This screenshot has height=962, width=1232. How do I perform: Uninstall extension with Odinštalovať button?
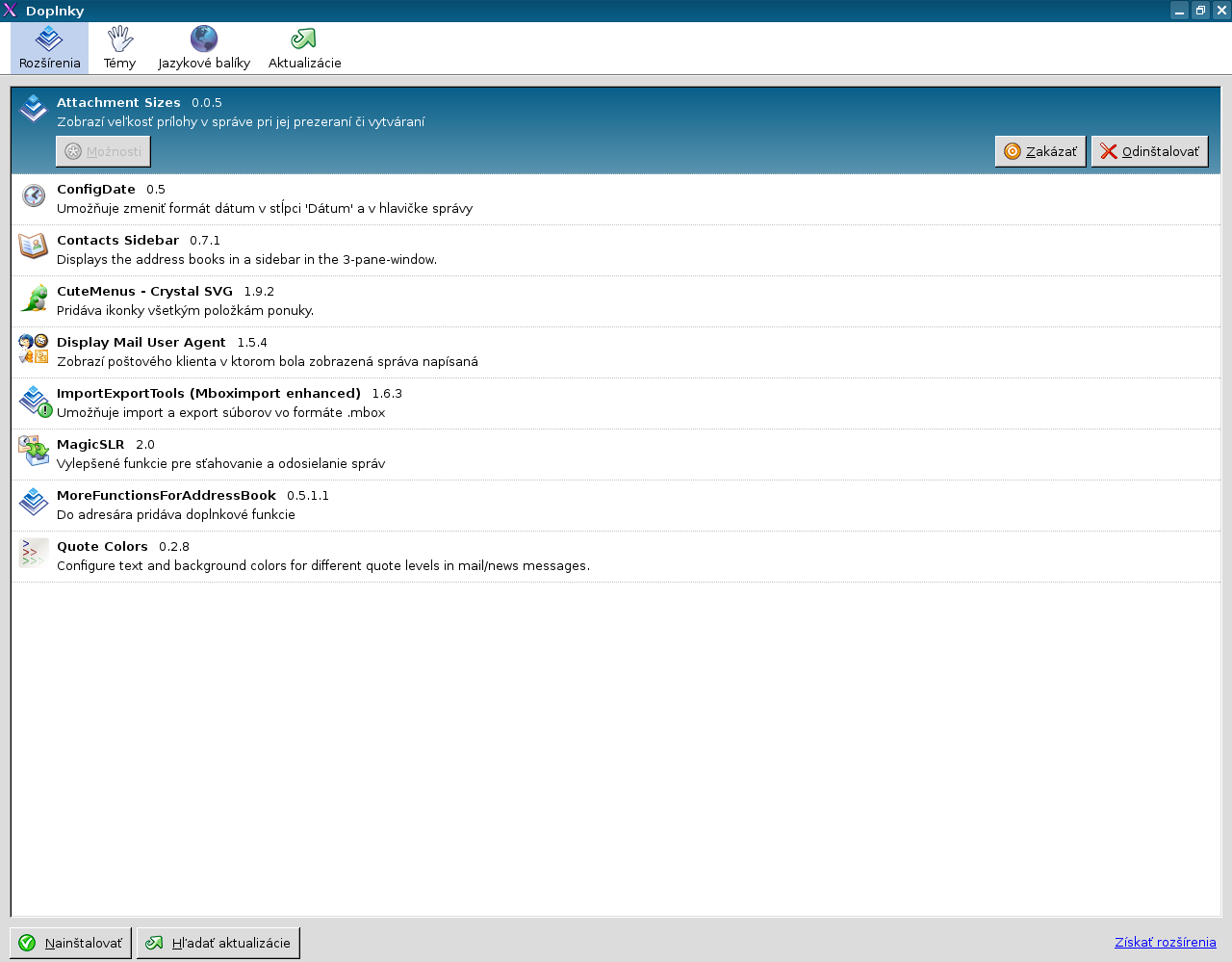(x=1150, y=151)
